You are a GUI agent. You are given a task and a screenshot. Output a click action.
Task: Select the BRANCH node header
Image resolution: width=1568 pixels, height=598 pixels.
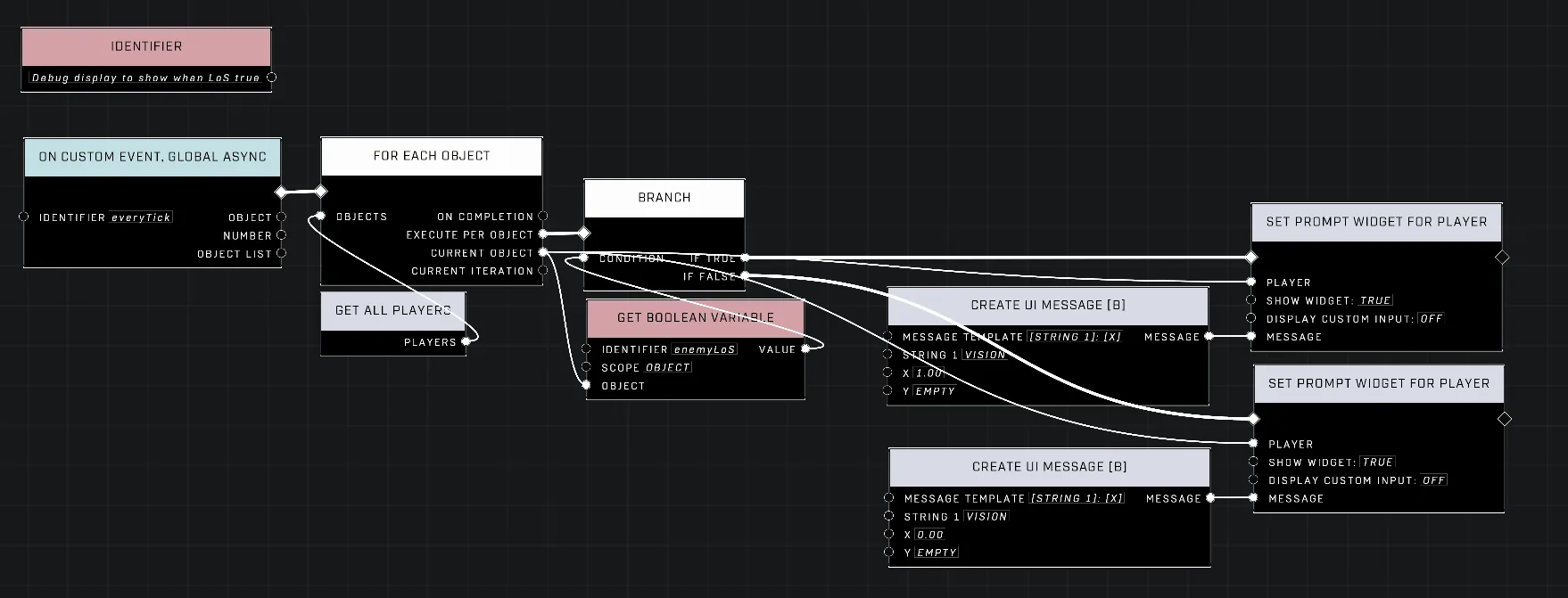664,198
